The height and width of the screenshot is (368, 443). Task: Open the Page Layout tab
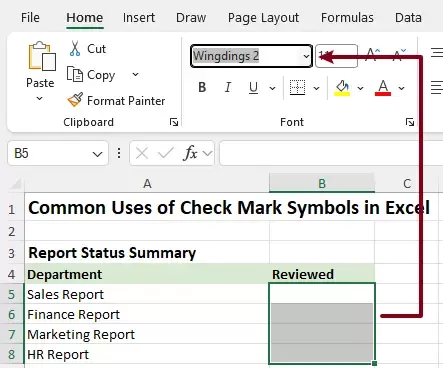263,18
